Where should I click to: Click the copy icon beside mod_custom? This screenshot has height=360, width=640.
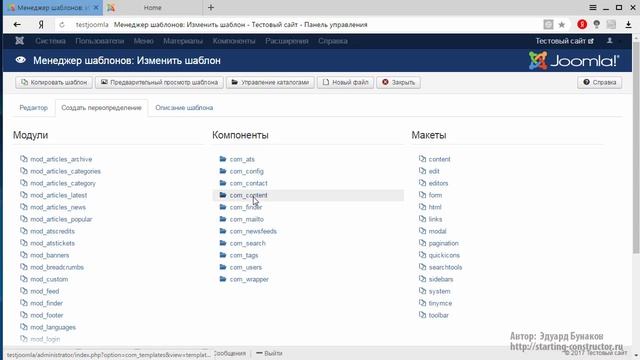(24, 279)
